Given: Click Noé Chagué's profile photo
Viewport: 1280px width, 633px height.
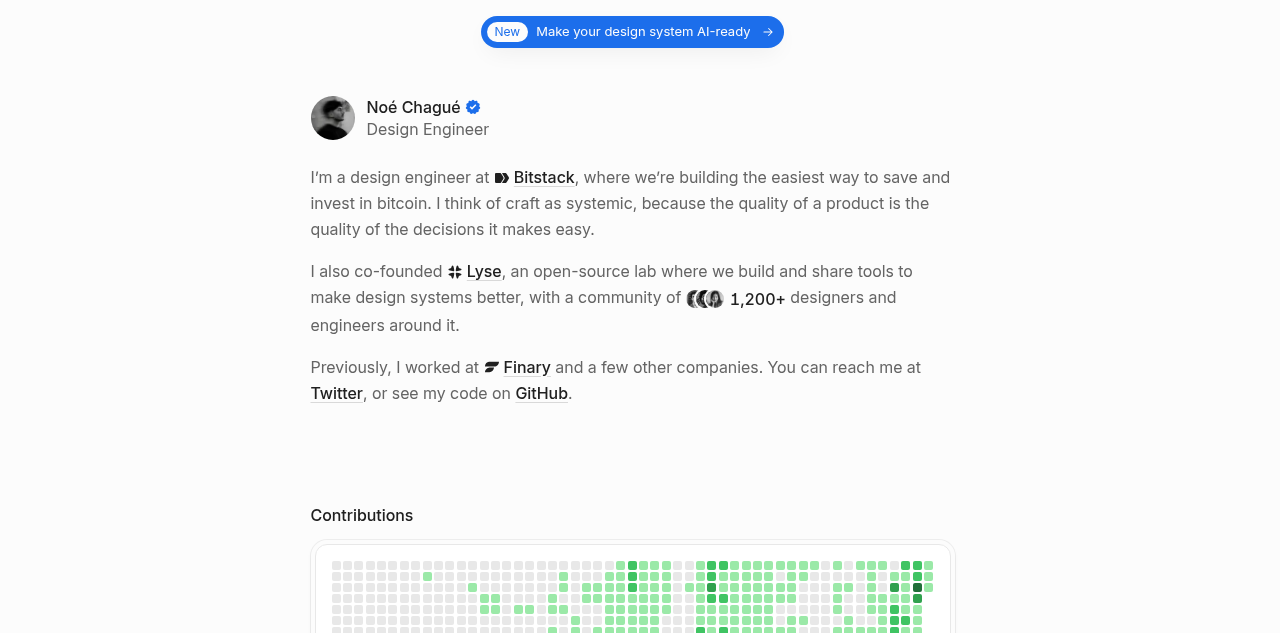Looking at the screenshot, I should [x=333, y=118].
